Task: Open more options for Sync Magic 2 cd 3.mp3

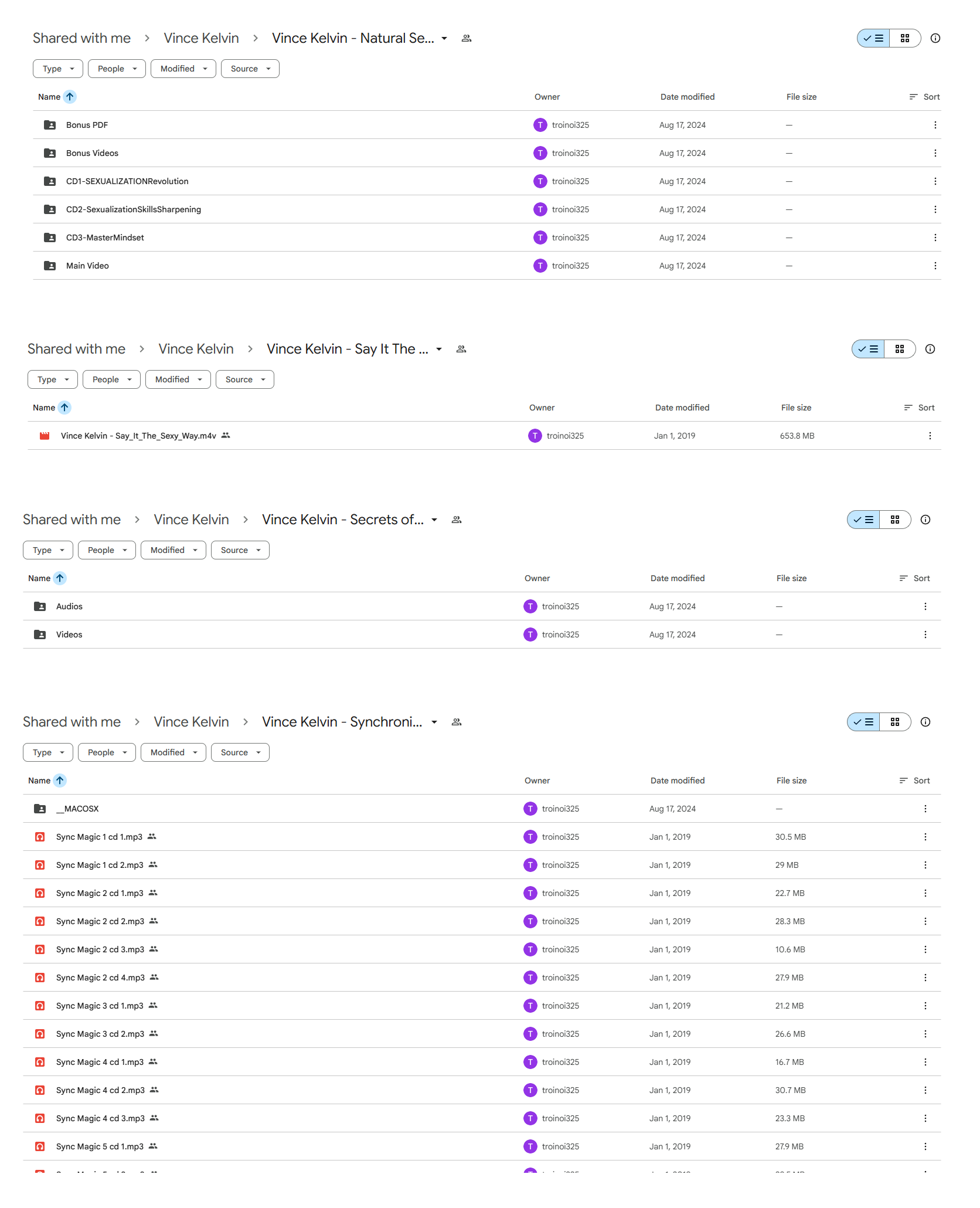Action: (x=925, y=949)
